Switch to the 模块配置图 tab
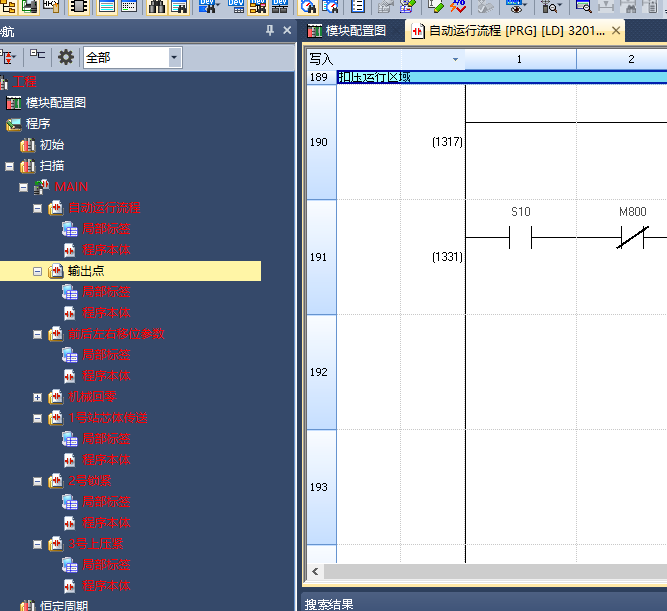Image resolution: width=667 pixels, height=611 pixels. coord(347,31)
